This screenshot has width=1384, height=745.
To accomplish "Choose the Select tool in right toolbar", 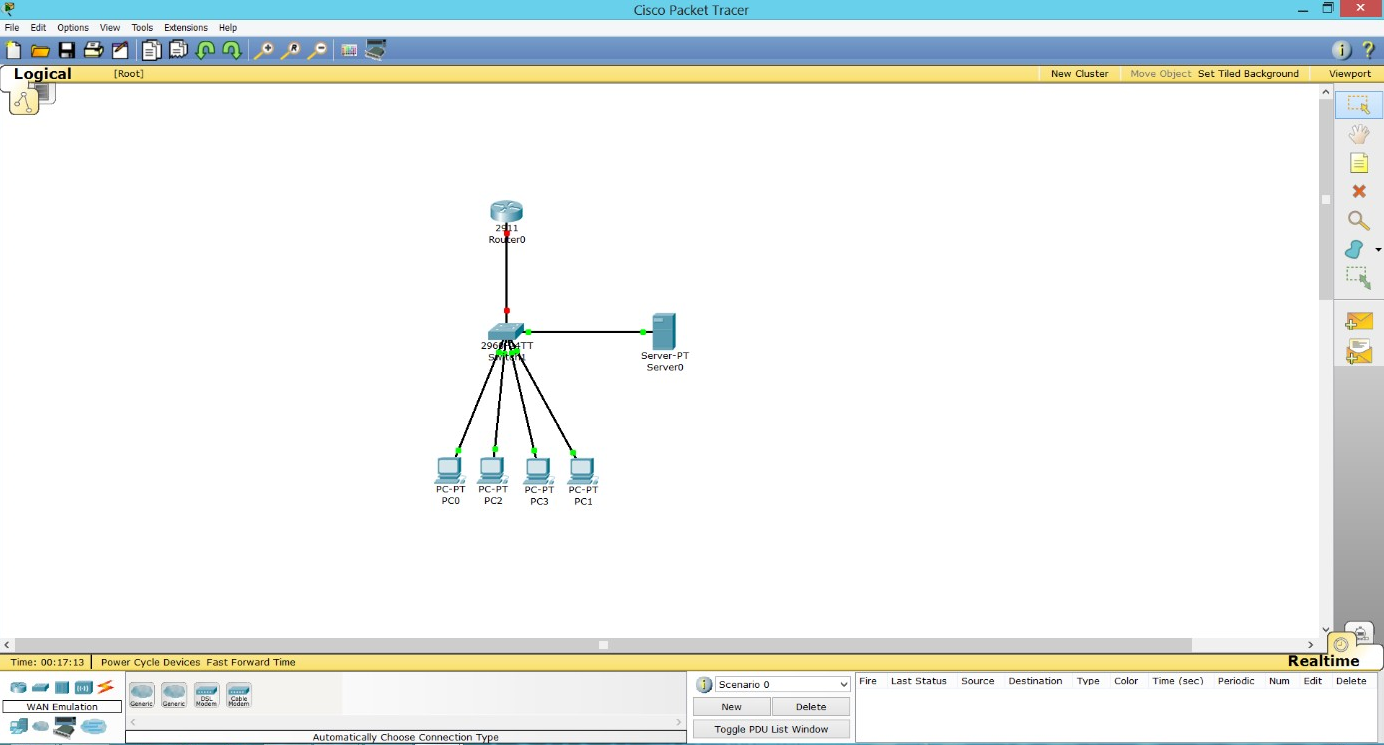I will 1358,104.
